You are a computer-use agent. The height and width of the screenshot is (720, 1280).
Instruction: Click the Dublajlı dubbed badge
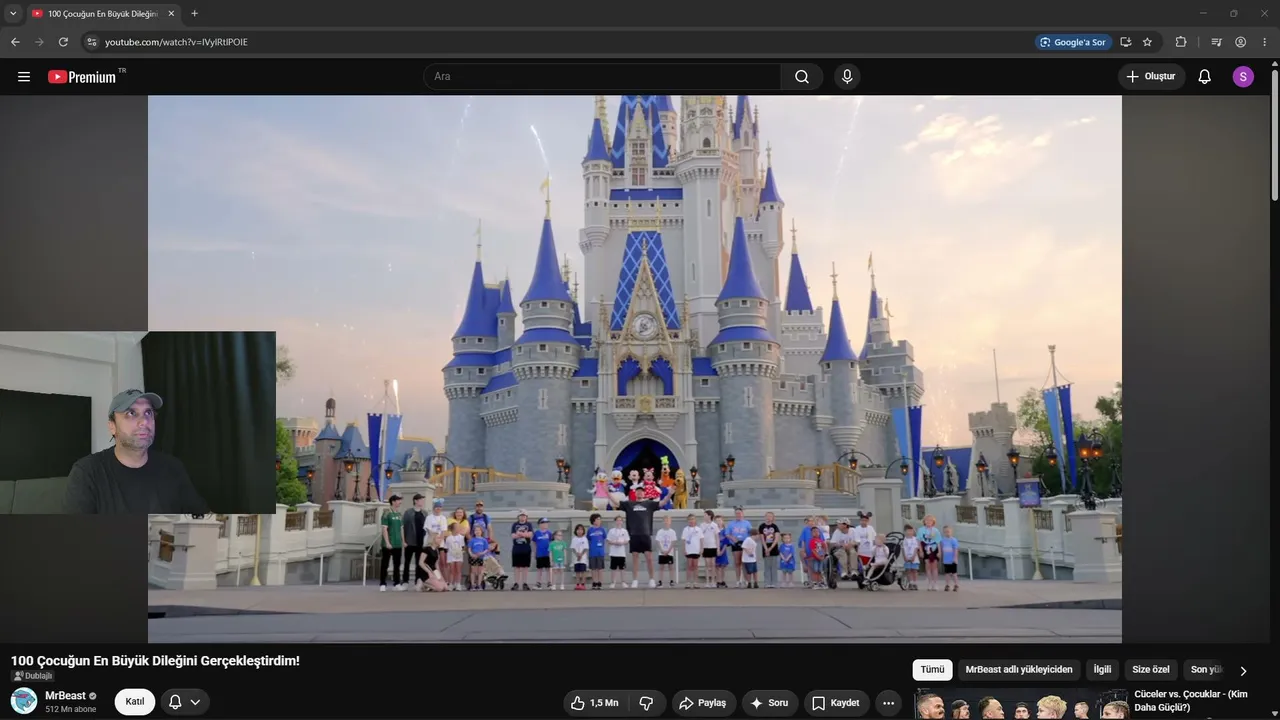[x=33, y=676]
